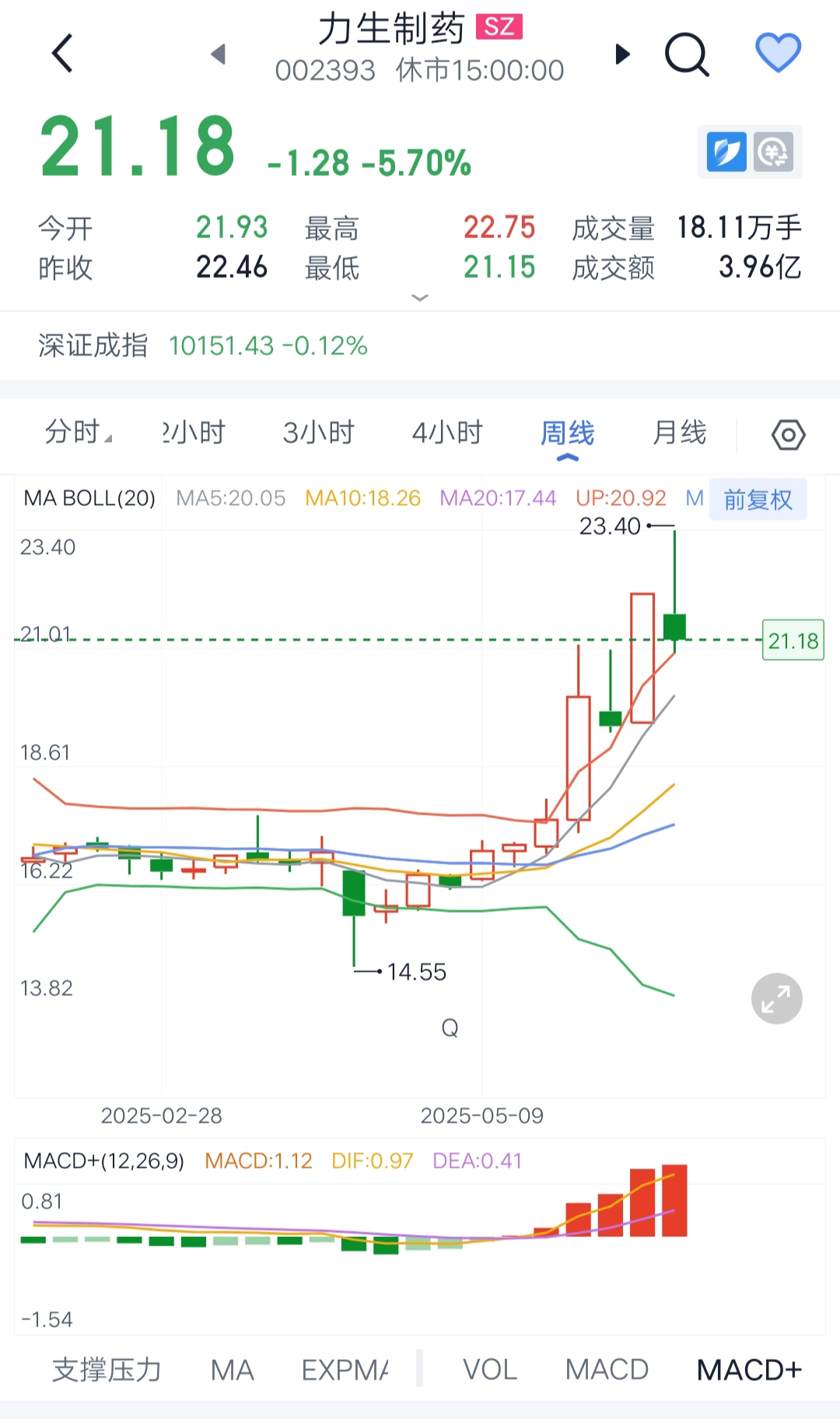840x1419 pixels.
Task: Switch to the 月线 tab
Action: click(x=680, y=433)
